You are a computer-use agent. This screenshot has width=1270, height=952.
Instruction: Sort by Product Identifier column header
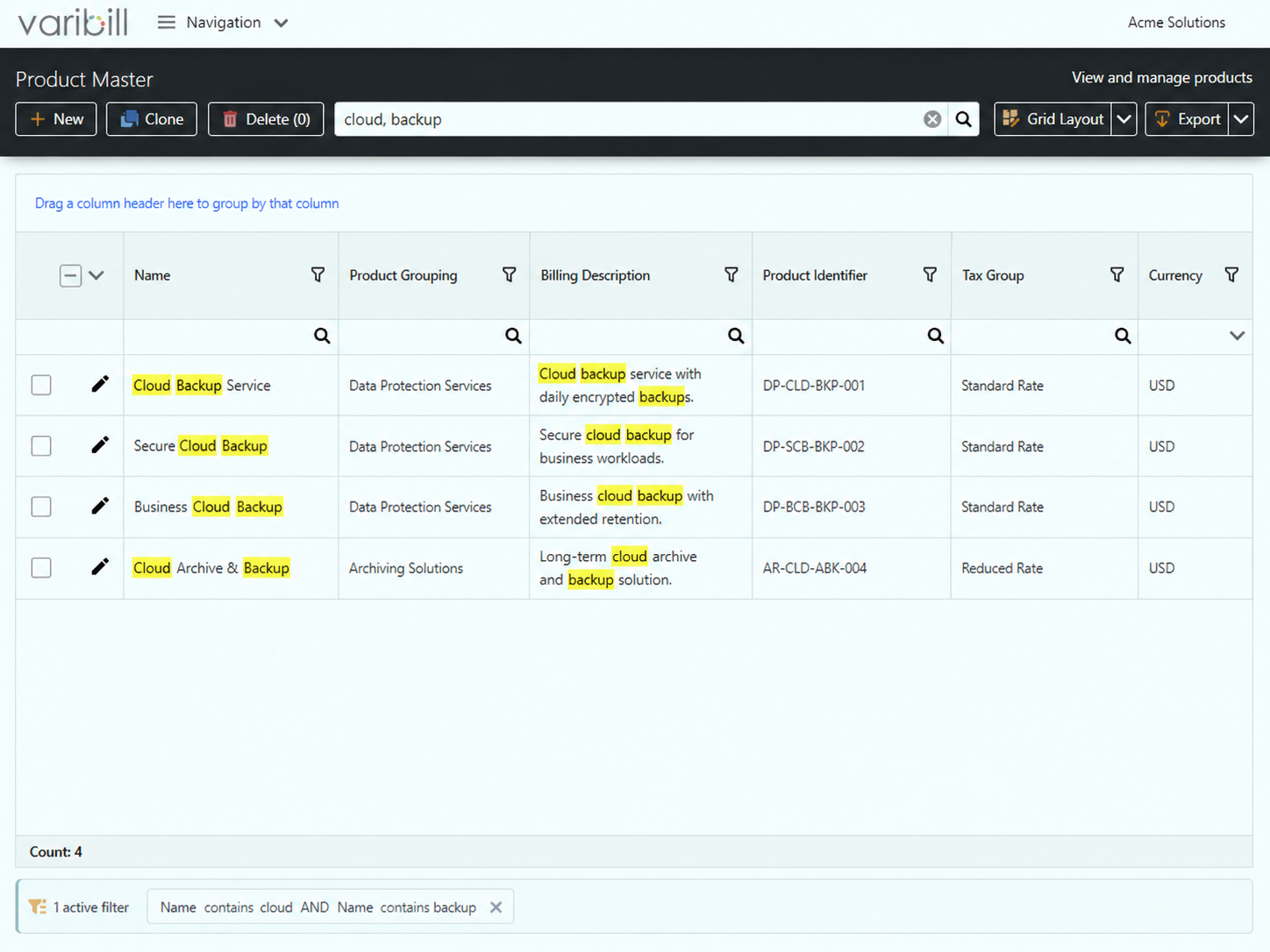point(815,275)
